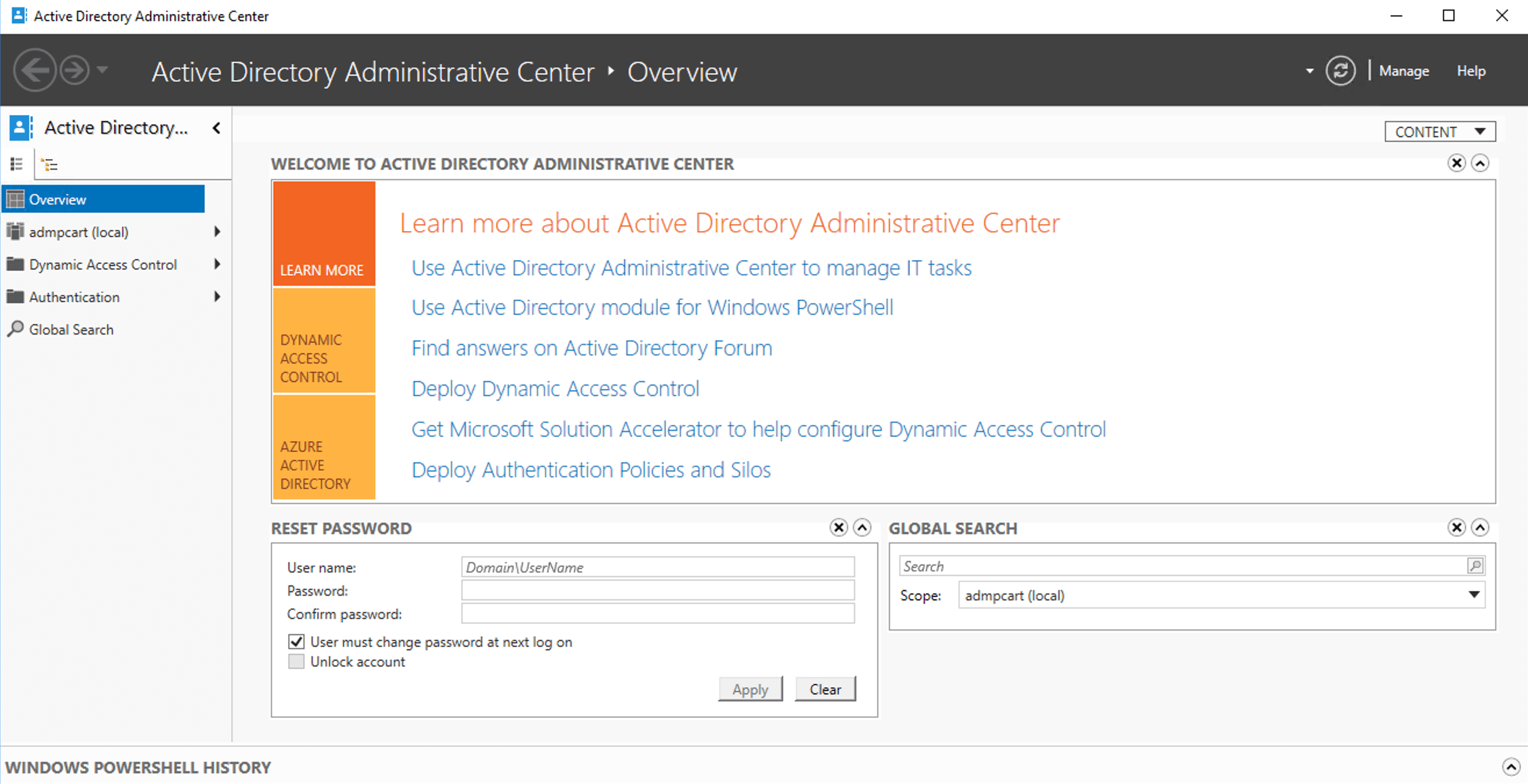
Task: Open the Scope dropdown in Global Search
Action: tap(1473, 595)
